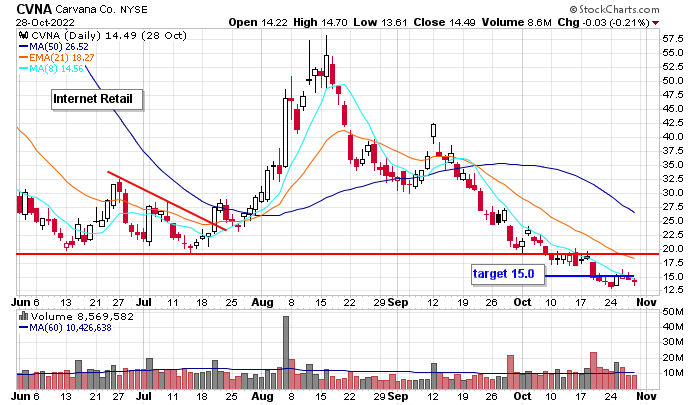This screenshot has width=700, height=405.
Task: Click the Volume 8,569,582 legend text
Action: click(x=82, y=317)
